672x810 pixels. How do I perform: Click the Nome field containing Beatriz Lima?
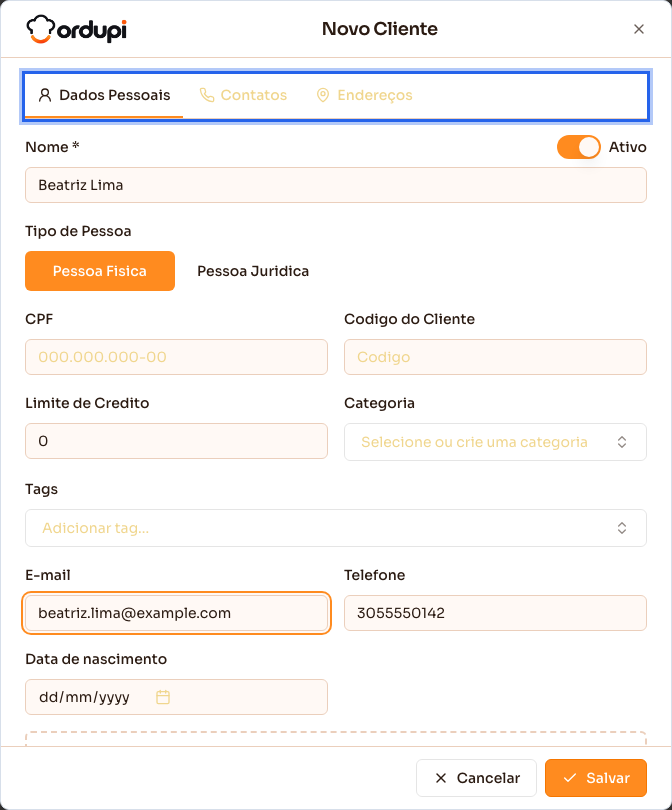tap(336, 185)
